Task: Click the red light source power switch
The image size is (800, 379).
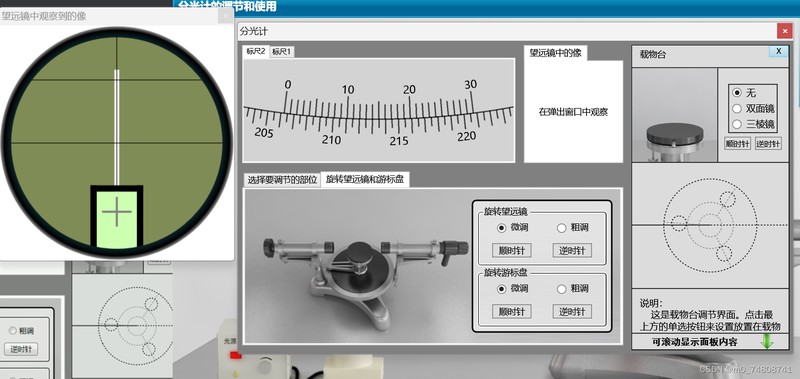Action: 235,355
